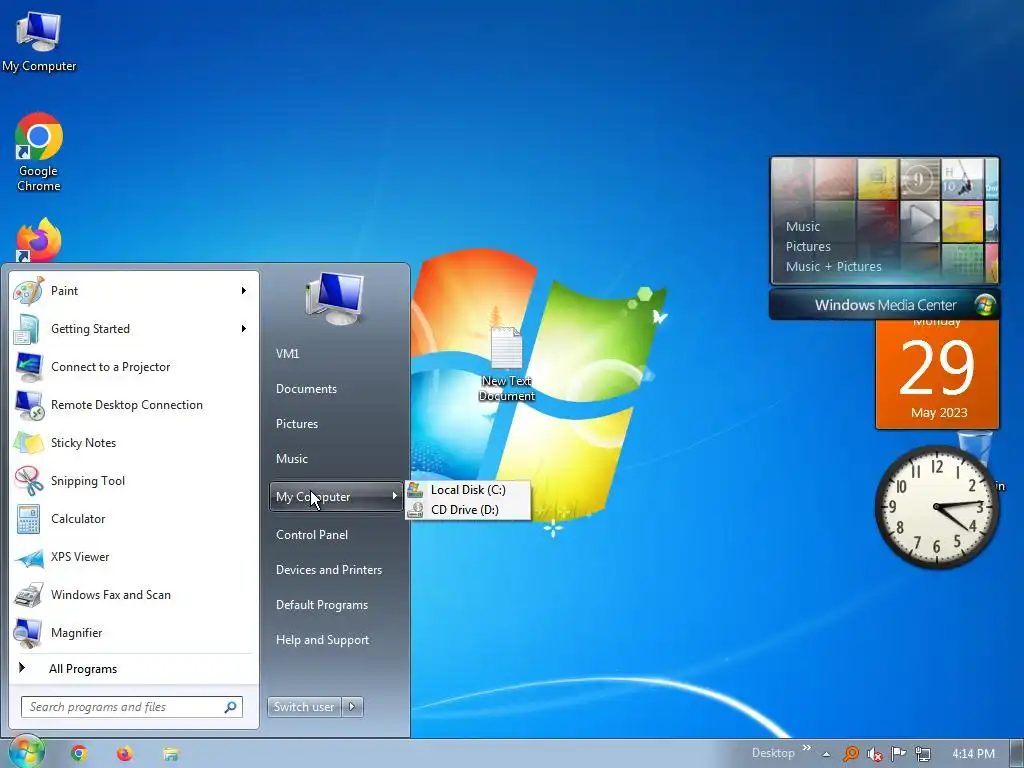Click the Switch user button
The image size is (1024, 768).
click(x=305, y=707)
